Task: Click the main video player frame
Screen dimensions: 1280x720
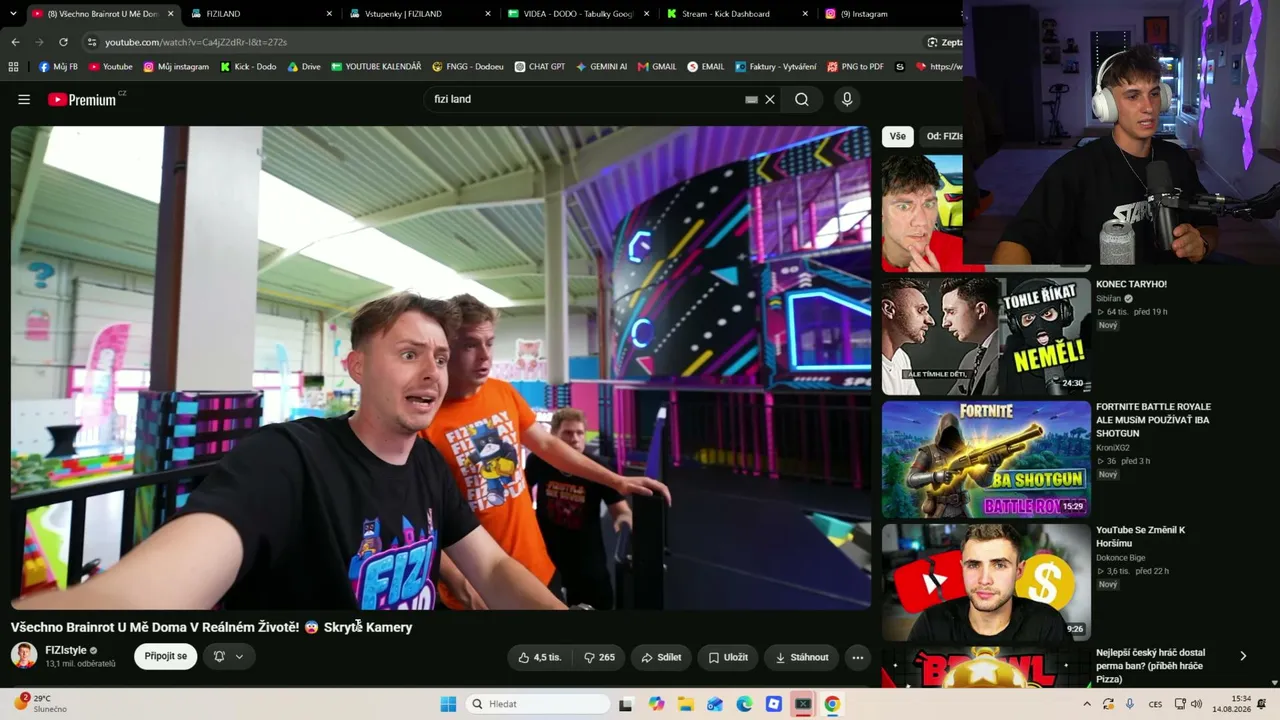Action: [x=441, y=368]
